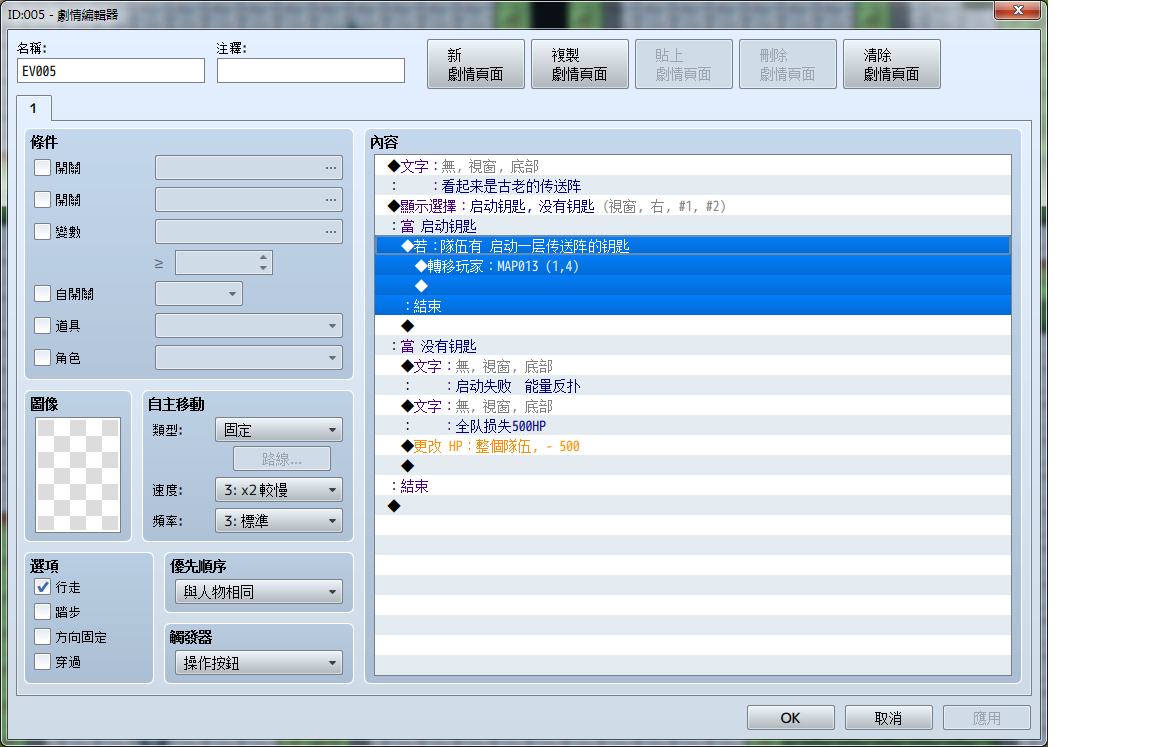The width and height of the screenshot is (1152, 747).
Task: Select event page tab 1
Action: point(34,108)
